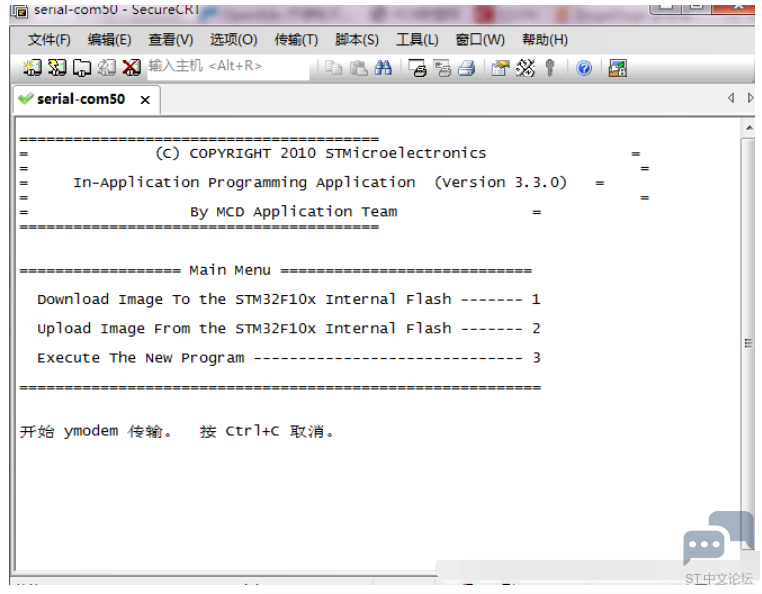Open the 脚本(S) menu
This screenshot has width=762, height=594.
357,39
